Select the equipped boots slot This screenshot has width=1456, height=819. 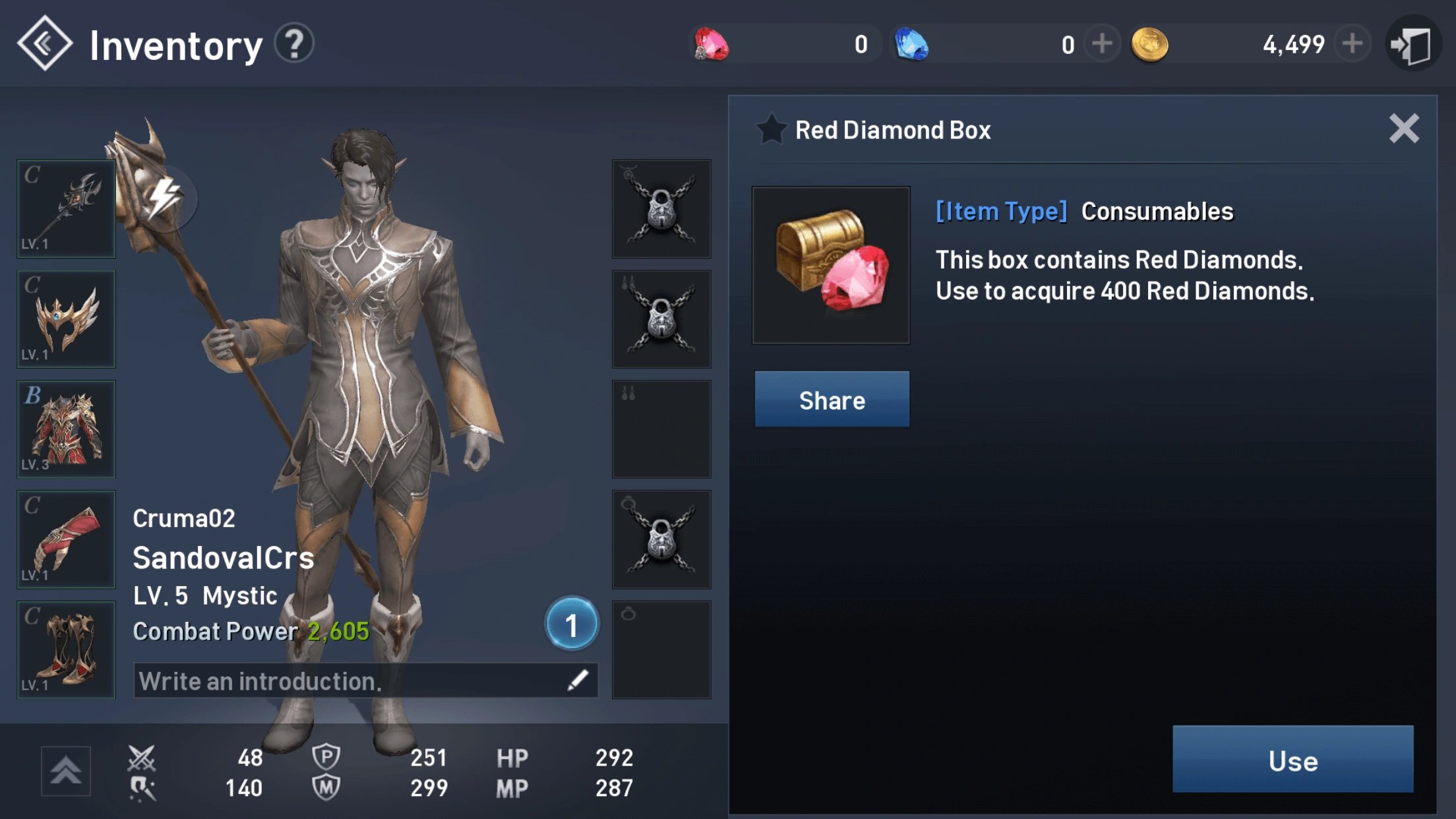tap(66, 650)
